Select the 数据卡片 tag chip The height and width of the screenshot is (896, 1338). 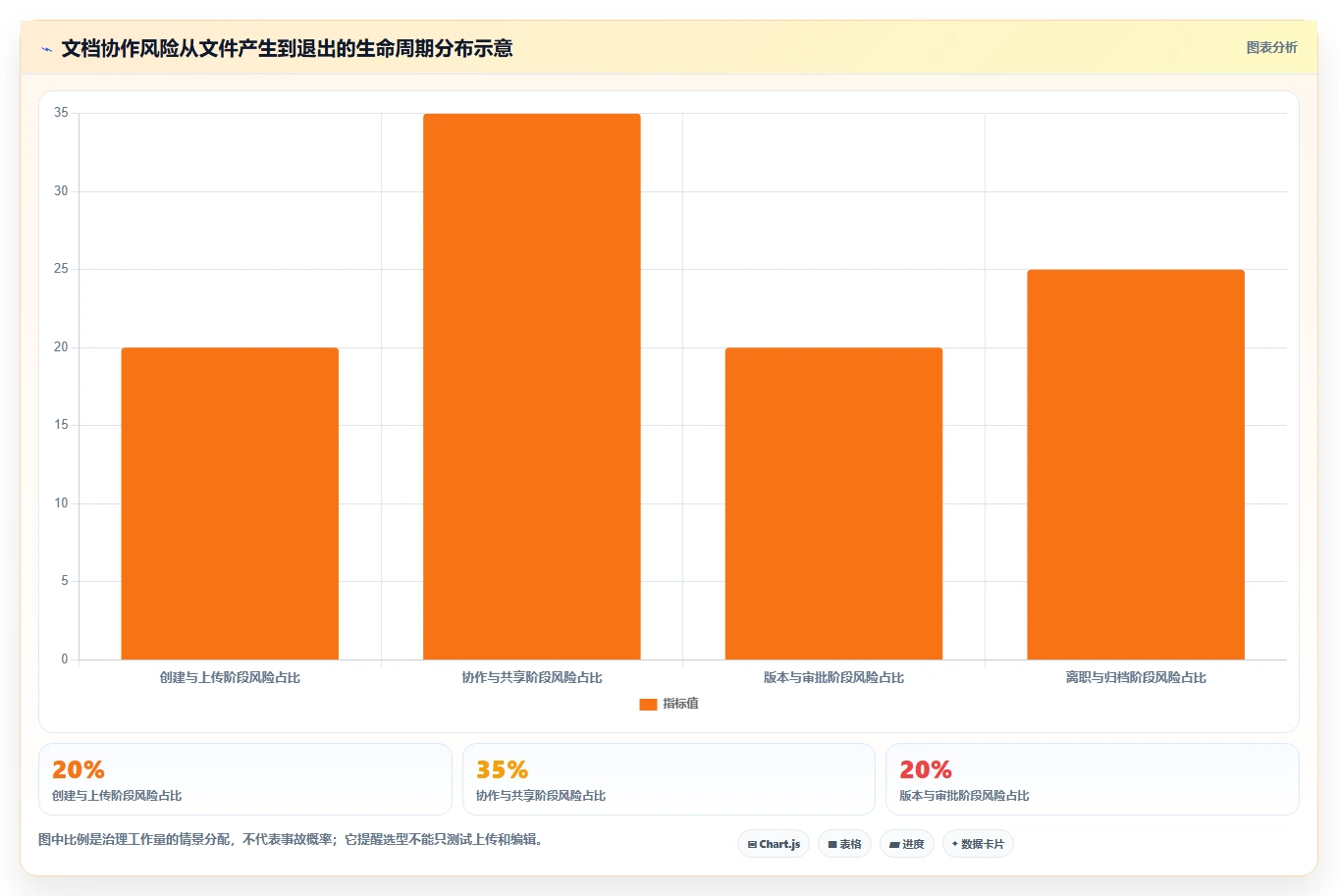pos(978,844)
